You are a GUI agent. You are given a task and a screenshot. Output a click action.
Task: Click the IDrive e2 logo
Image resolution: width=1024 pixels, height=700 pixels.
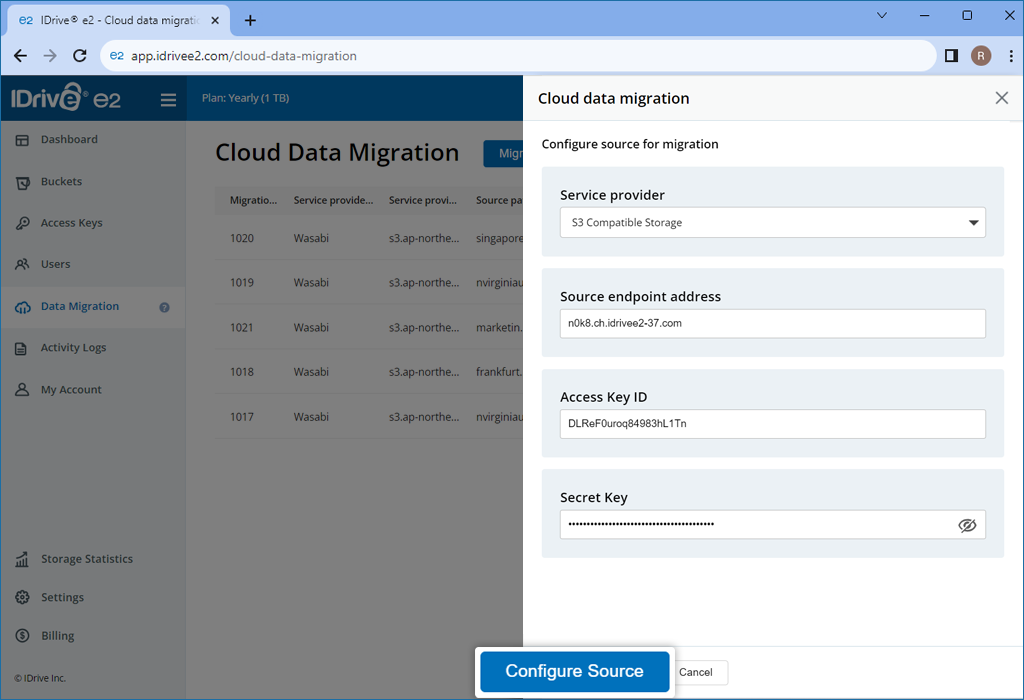[x=66, y=98]
